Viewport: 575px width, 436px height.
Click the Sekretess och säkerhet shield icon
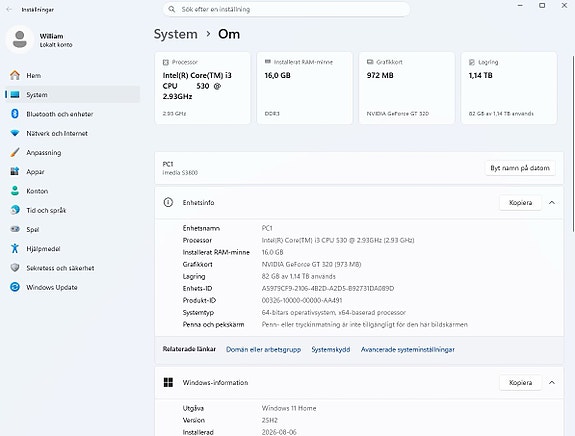tap(15, 268)
